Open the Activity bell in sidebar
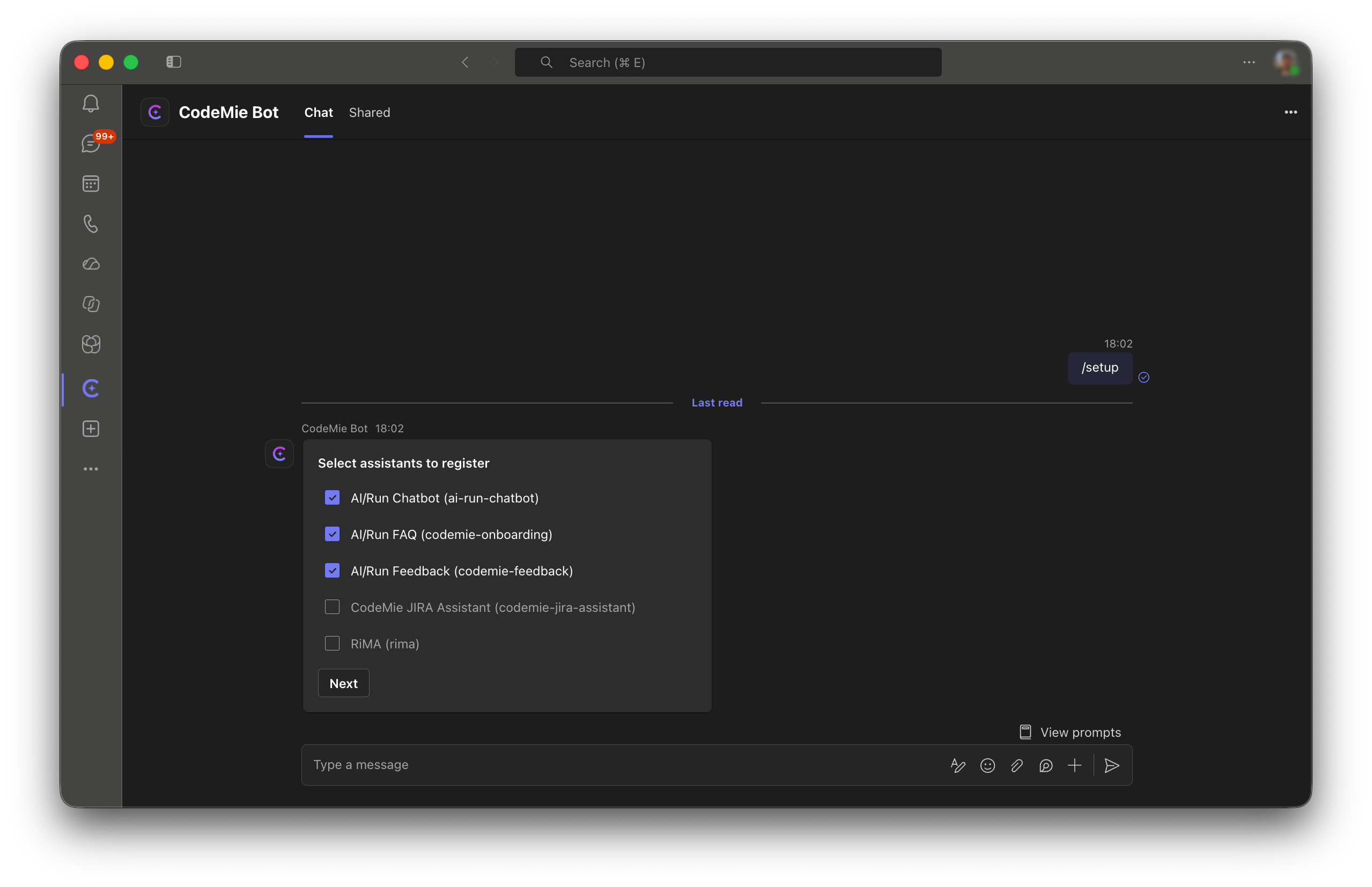The image size is (1372, 887). pos(91,104)
